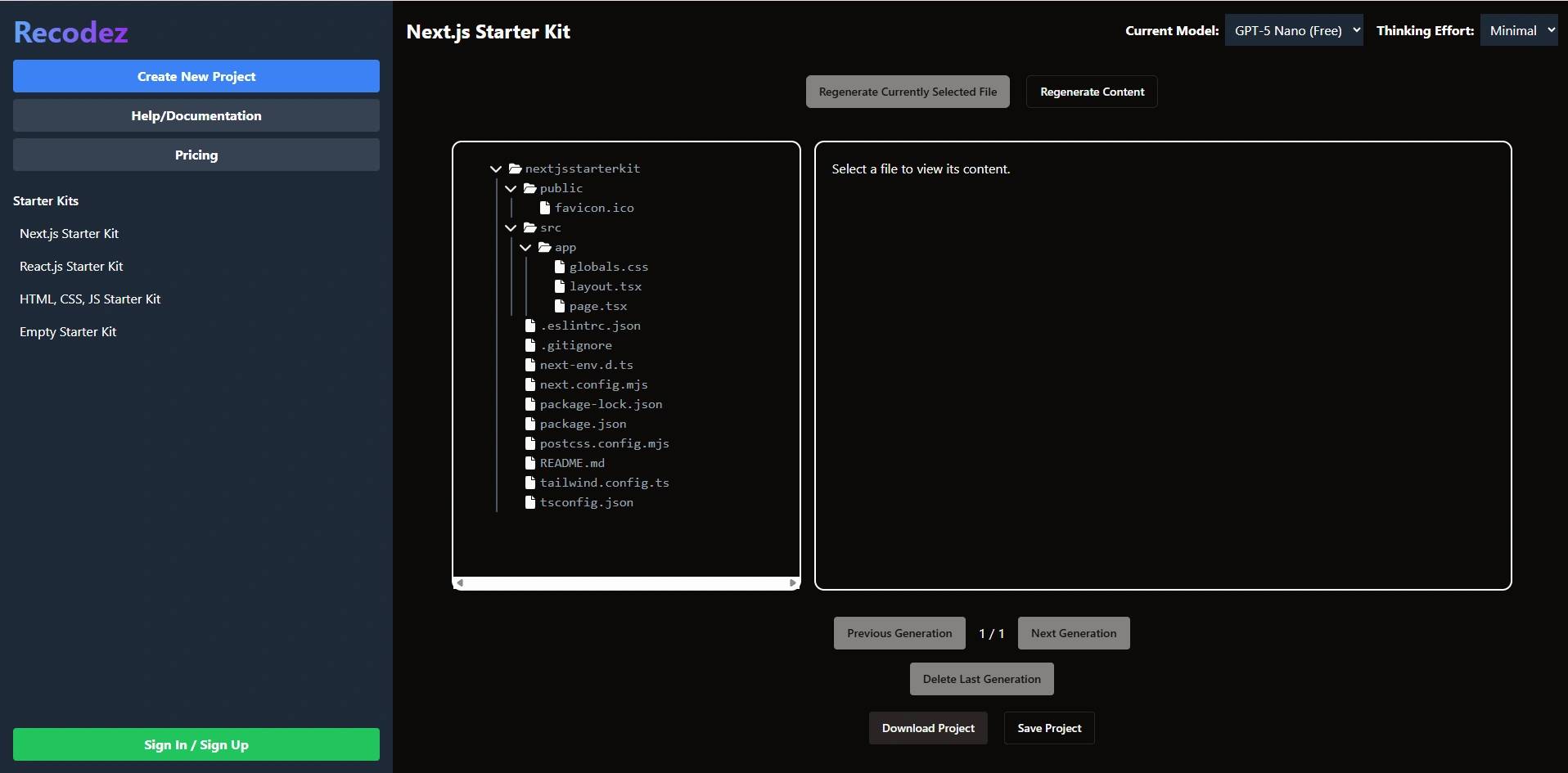Click the page.tsx file icon

pos(560,306)
